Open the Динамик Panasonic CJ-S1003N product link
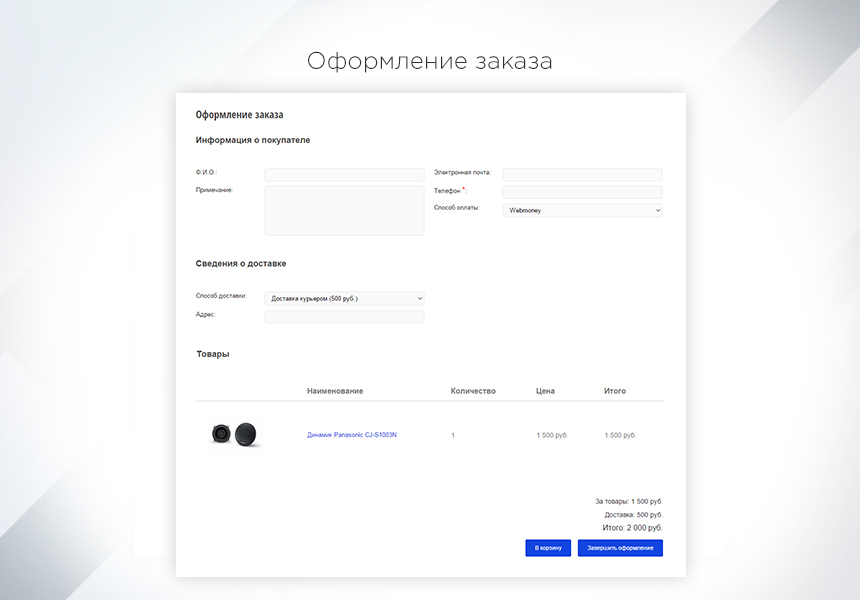Viewport: 860px width, 600px height. click(352, 435)
